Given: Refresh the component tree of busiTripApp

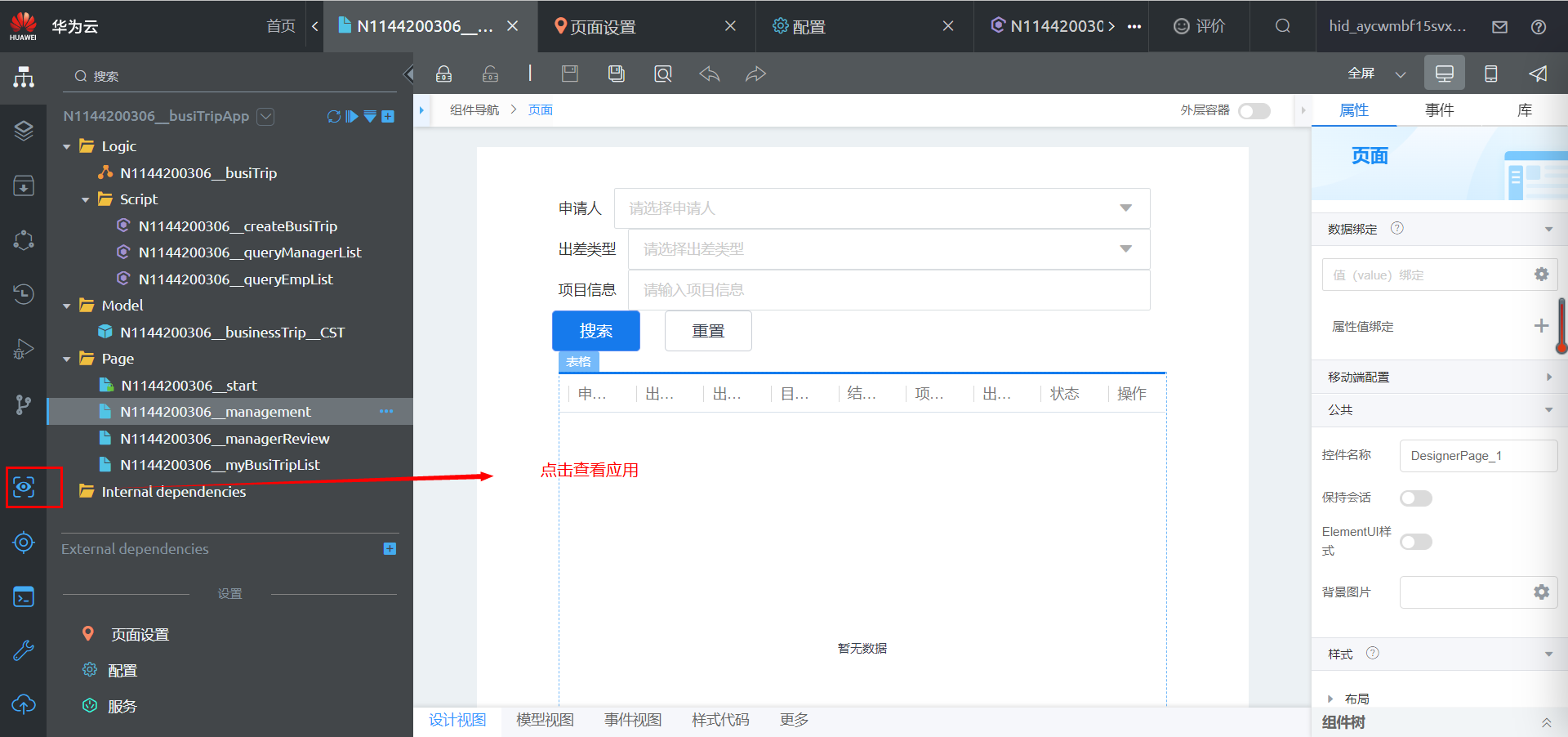Looking at the screenshot, I should click(x=332, y=116).
